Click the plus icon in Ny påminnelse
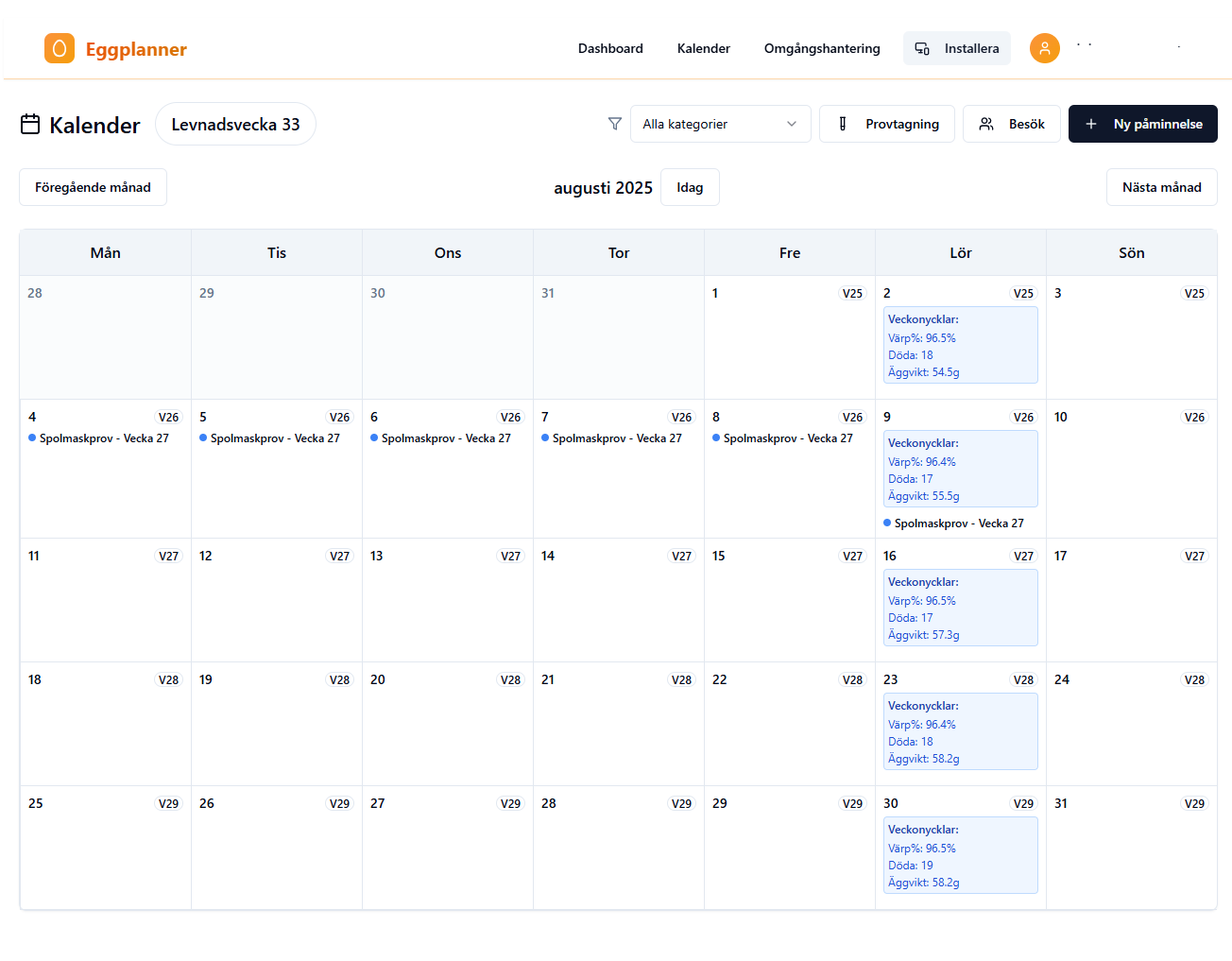1232x961 pixels. [1091, 124]
